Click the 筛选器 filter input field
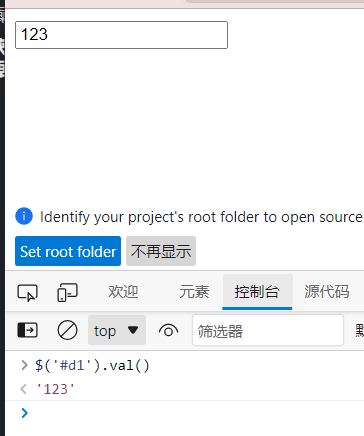This screenshot has height=436, width=364. (268, 330)
